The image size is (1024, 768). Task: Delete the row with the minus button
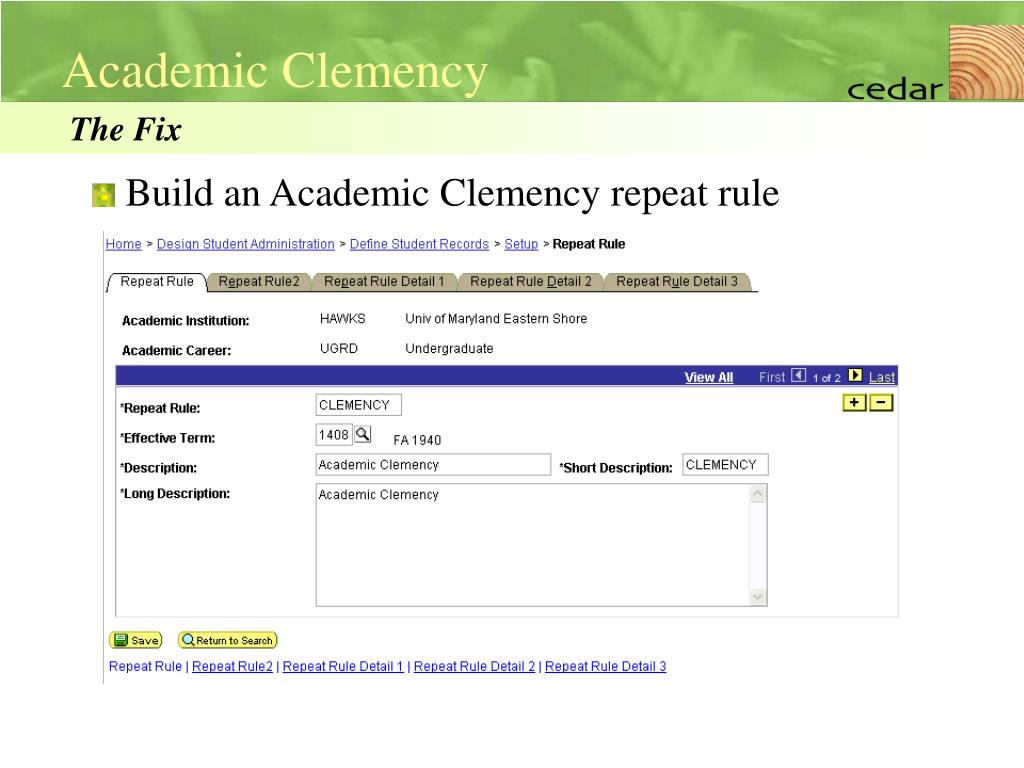pyautogui.click(x=881, y=403)
